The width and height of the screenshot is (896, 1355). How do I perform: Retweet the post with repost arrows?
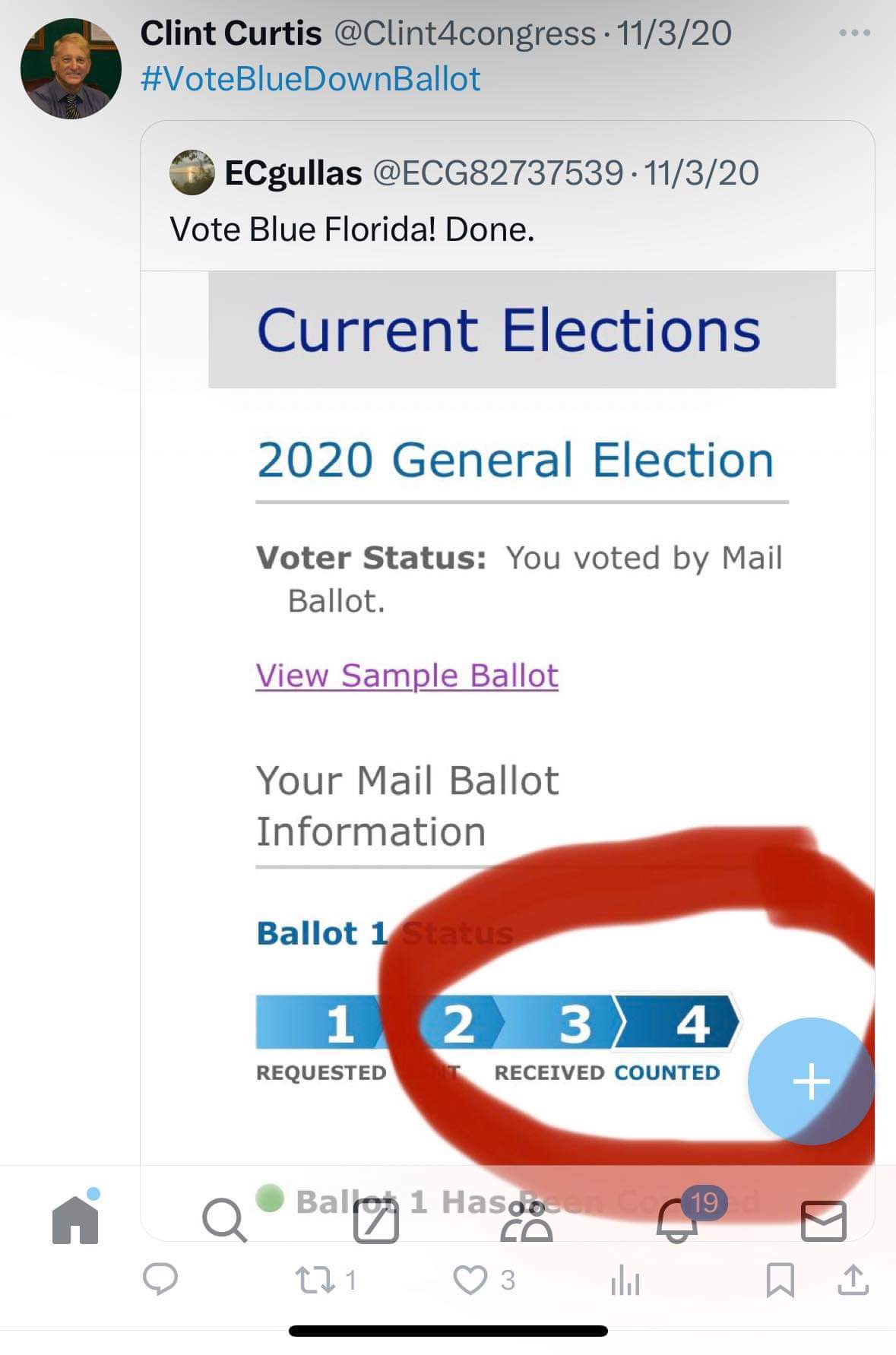click(x=315, y=1280)
